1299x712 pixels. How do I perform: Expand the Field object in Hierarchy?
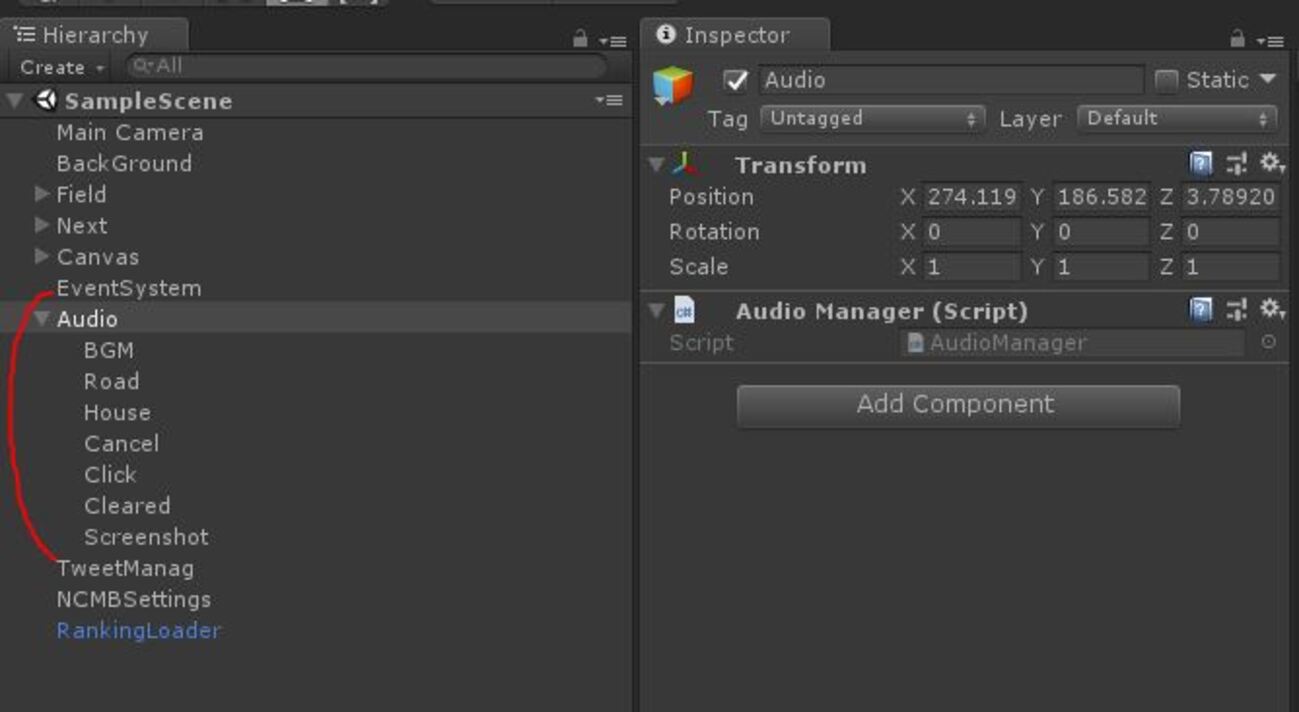pos(42,194)
